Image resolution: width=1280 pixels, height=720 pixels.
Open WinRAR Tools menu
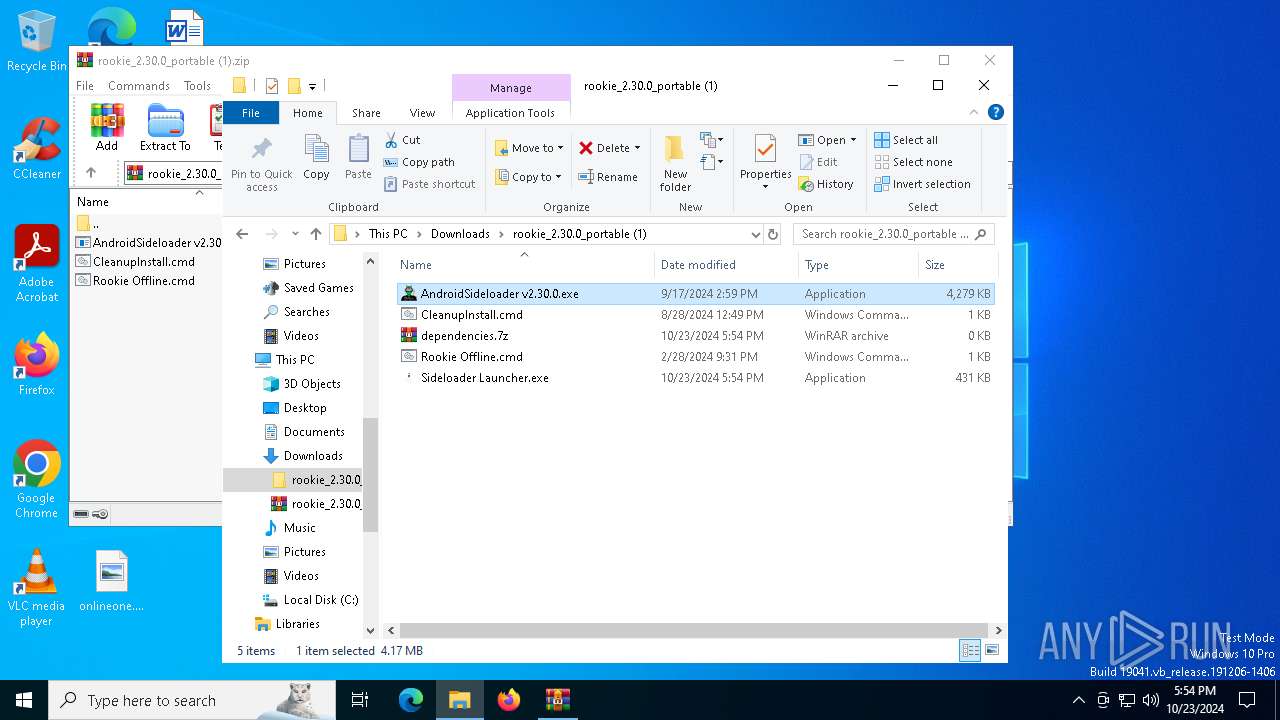[197, 86]
